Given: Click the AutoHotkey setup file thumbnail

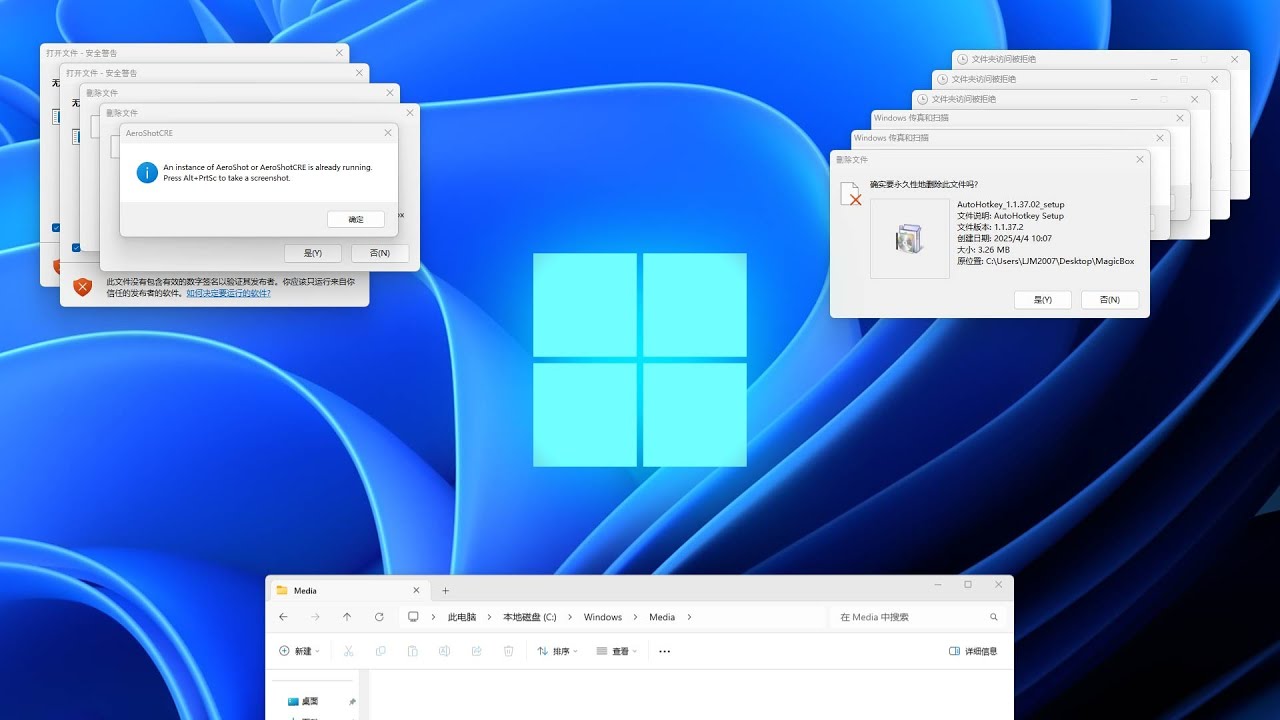Looking at the screenshot, I should 909,238.
